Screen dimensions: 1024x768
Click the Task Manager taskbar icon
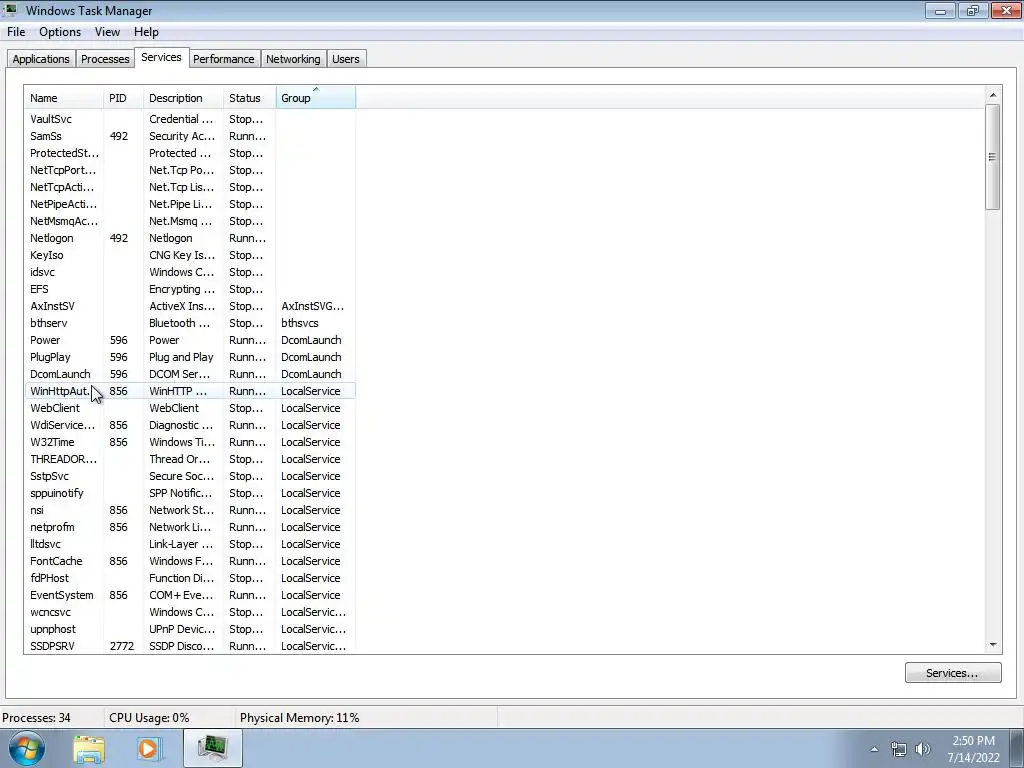213,748
